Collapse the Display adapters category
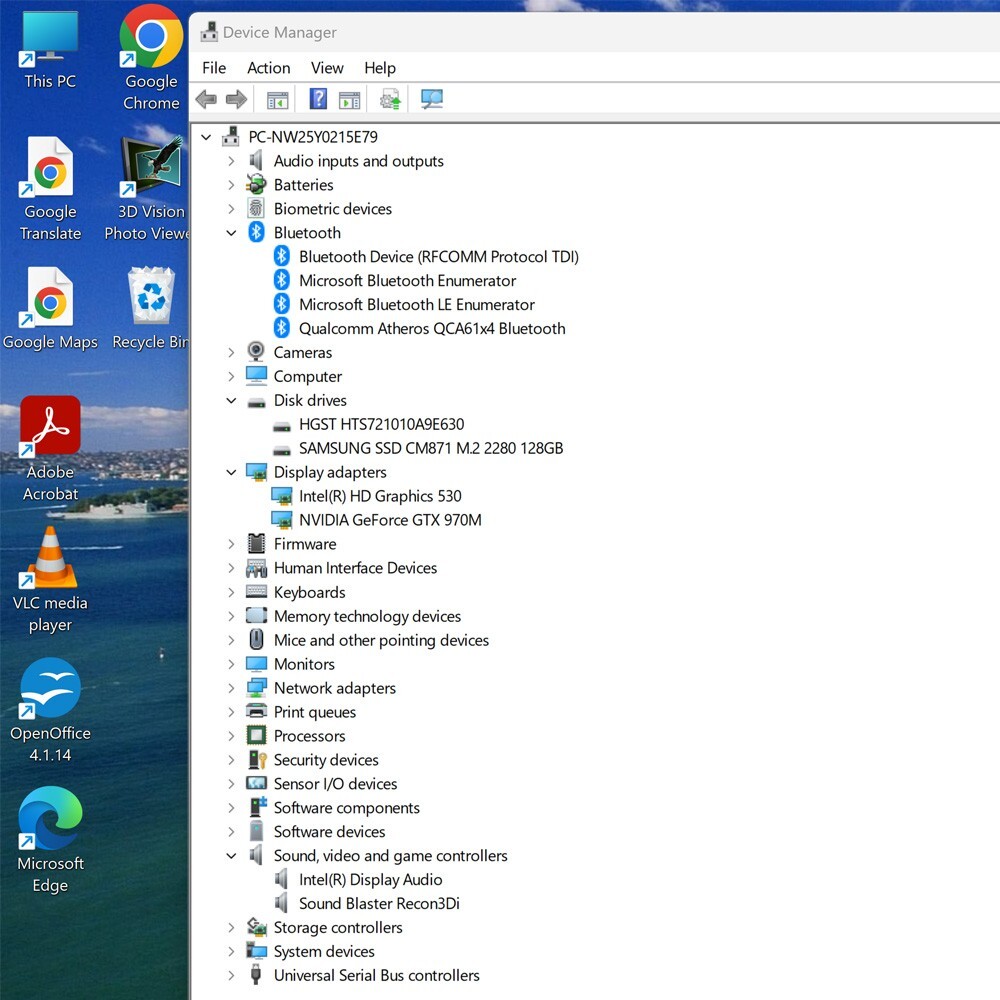 (232, 472)
